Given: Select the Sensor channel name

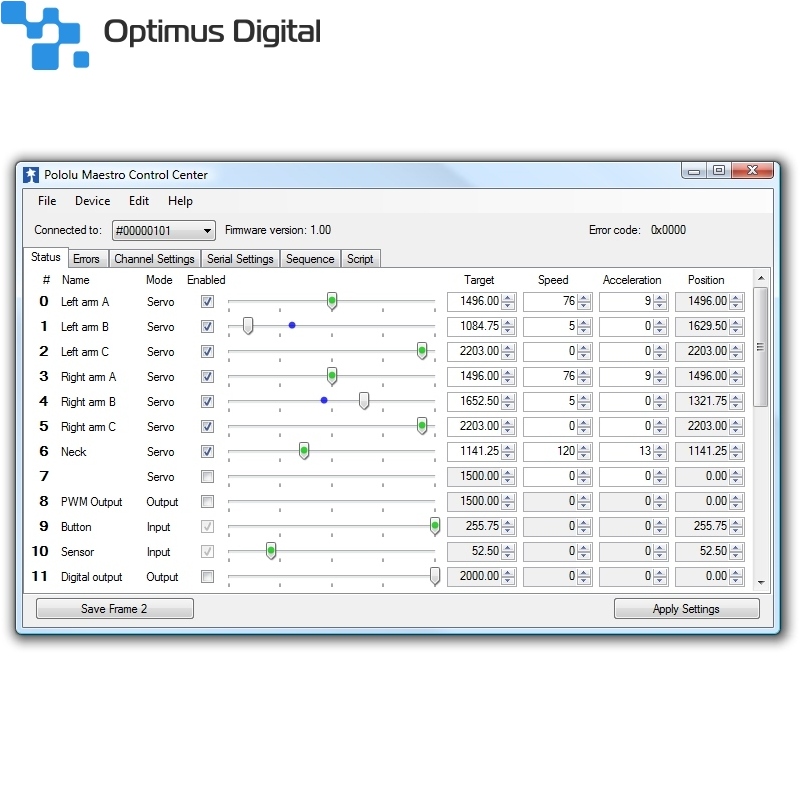Looking at the screenshot, I should click(x=77, y=552).
